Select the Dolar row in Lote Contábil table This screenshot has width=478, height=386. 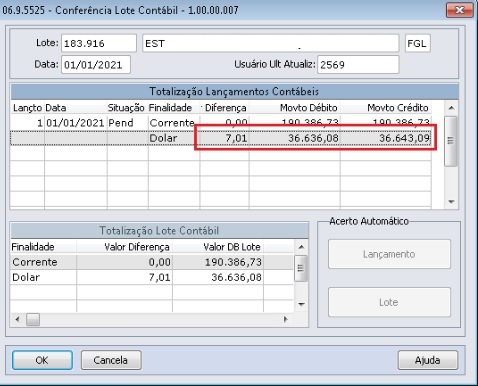(x=152, y=277)
